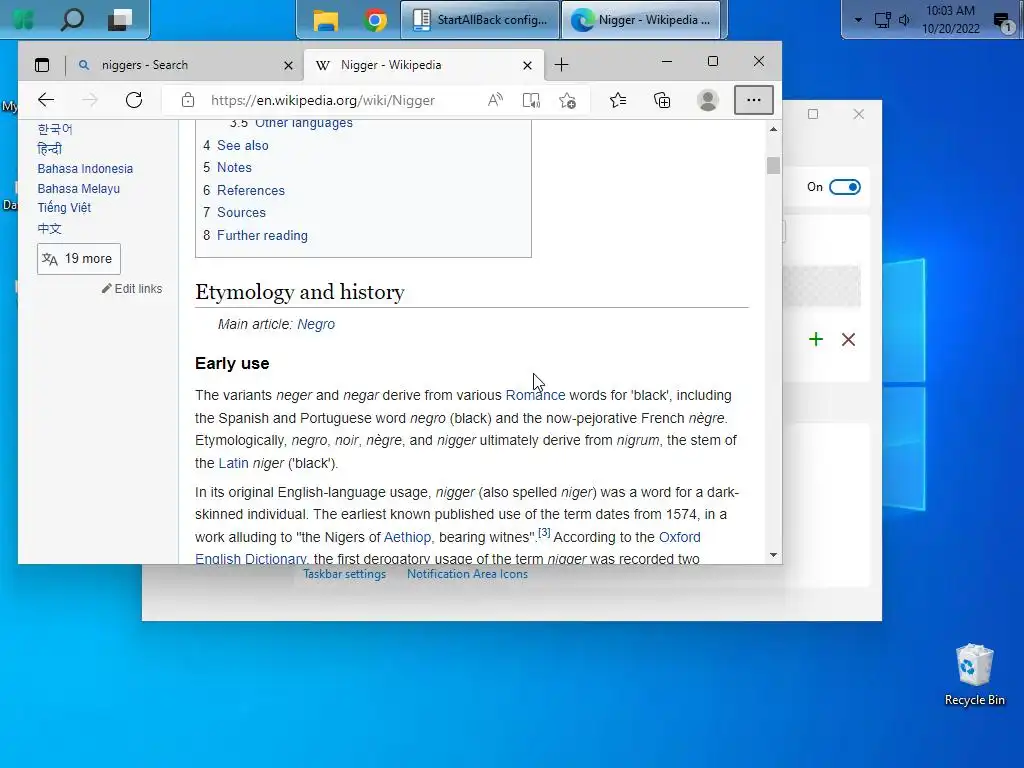Screen dimensions: 1024x768
Task: Click Edit links pencil link
Action: coord(132,289)
